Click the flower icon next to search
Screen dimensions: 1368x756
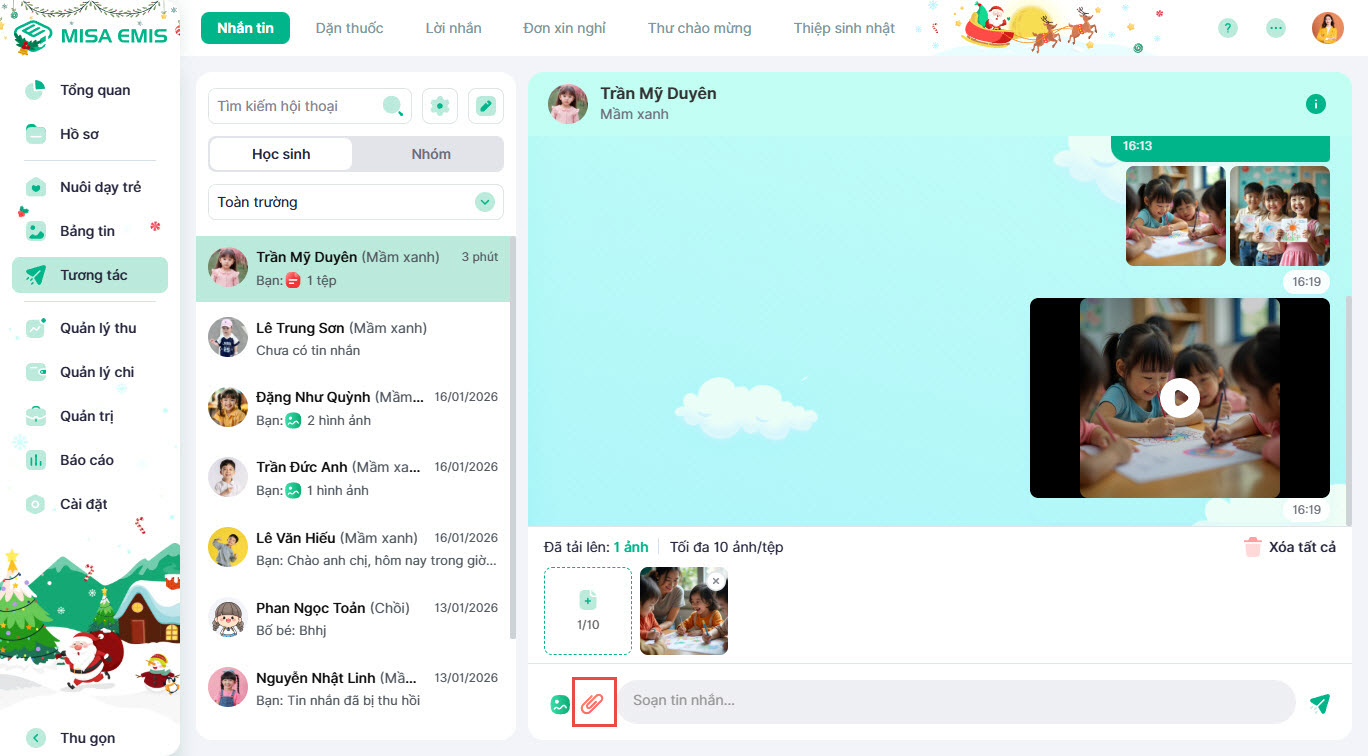coord(440,106)
